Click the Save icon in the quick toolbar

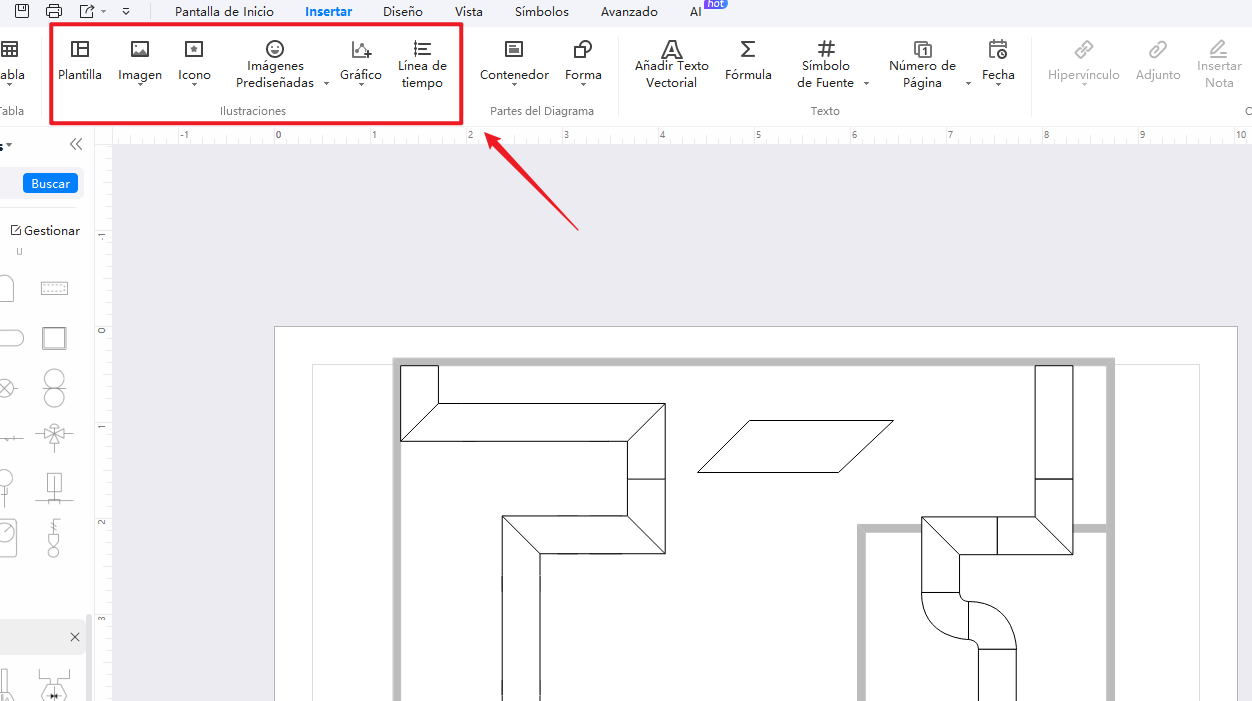tap(22, 11)
